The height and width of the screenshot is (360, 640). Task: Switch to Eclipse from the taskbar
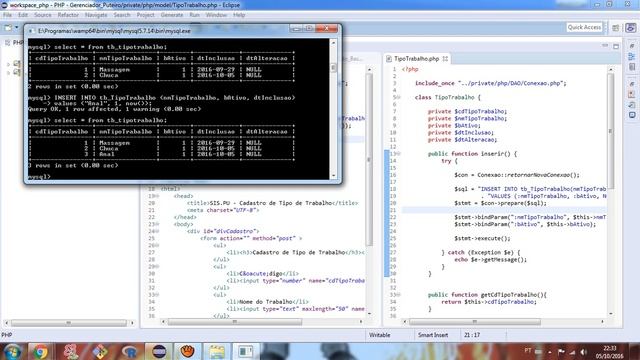(x=159, y=351)
